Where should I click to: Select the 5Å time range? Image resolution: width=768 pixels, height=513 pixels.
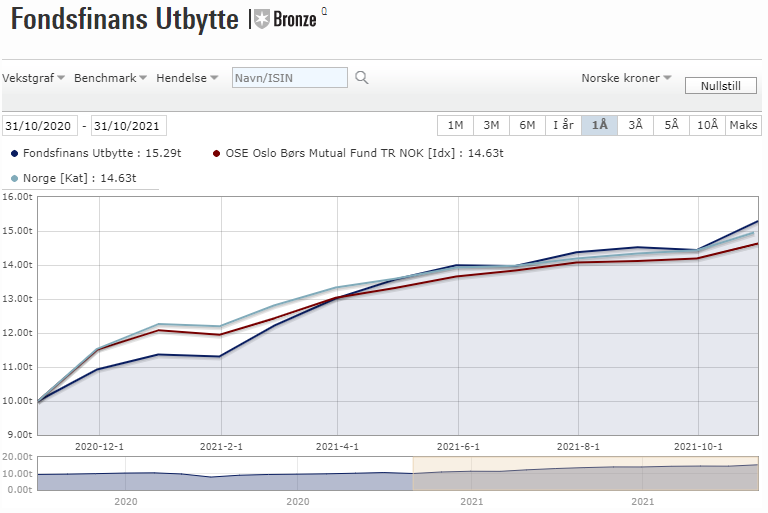coord(672,125)
